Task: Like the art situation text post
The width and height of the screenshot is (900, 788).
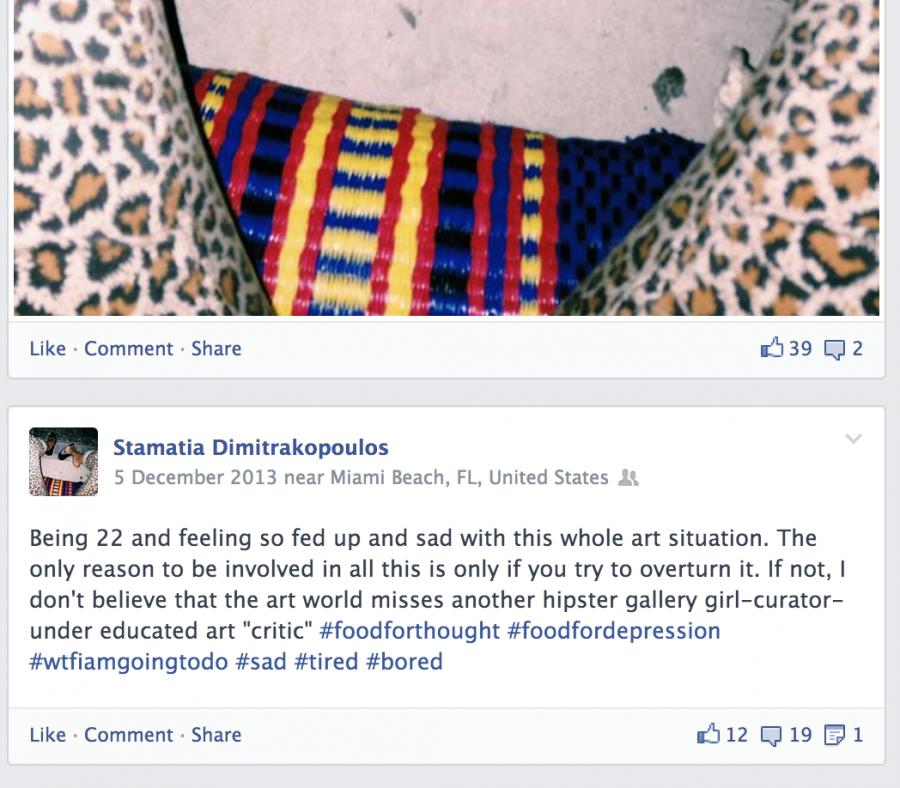Action: click(x=48, y=735)
